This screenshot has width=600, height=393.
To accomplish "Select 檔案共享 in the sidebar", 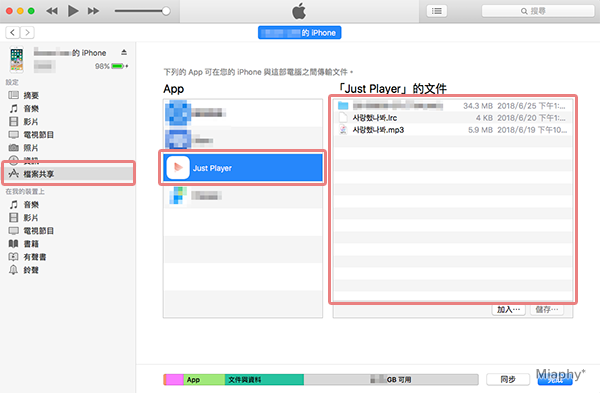I will coord(68,174).
